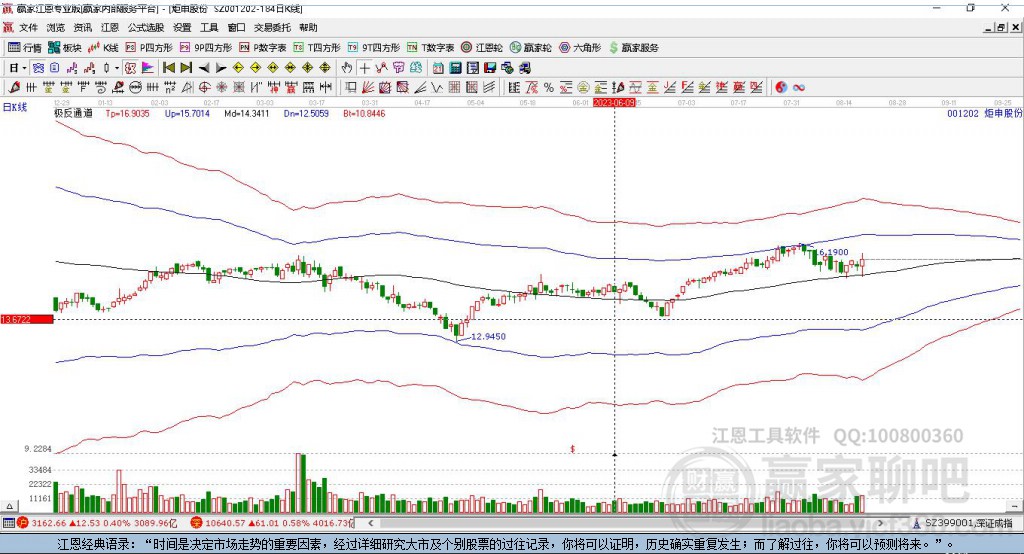Viewport: 1024px width, 554px height.
Task: Step left with the black left arrow
Action: pos(204,68)
